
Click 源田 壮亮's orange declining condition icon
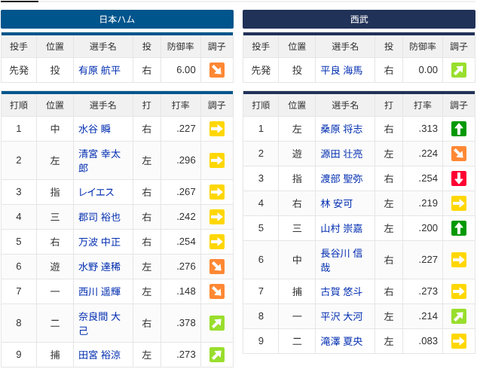[x=459, y=154]
